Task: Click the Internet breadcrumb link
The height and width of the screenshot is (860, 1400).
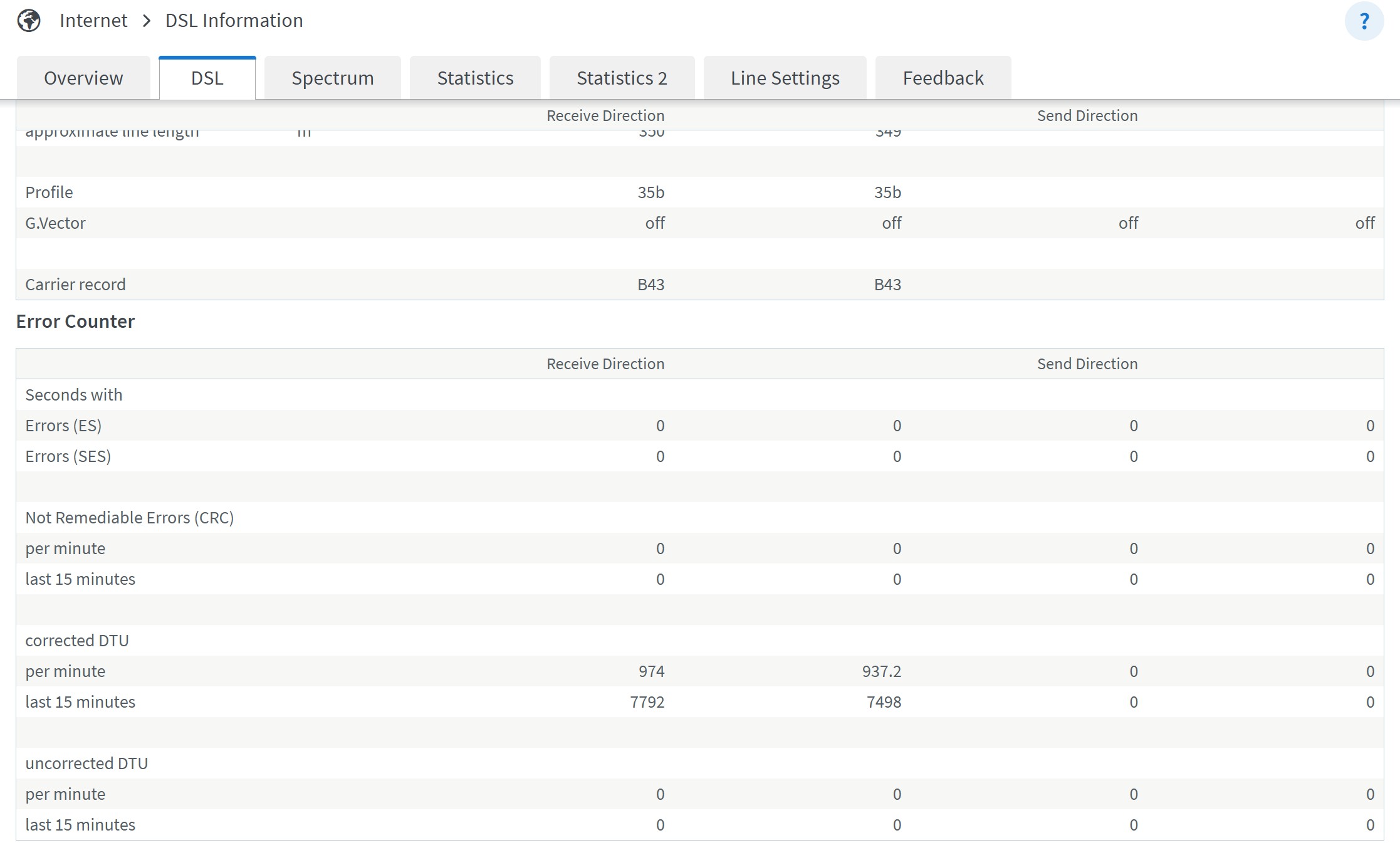Action: pos(93,21)
